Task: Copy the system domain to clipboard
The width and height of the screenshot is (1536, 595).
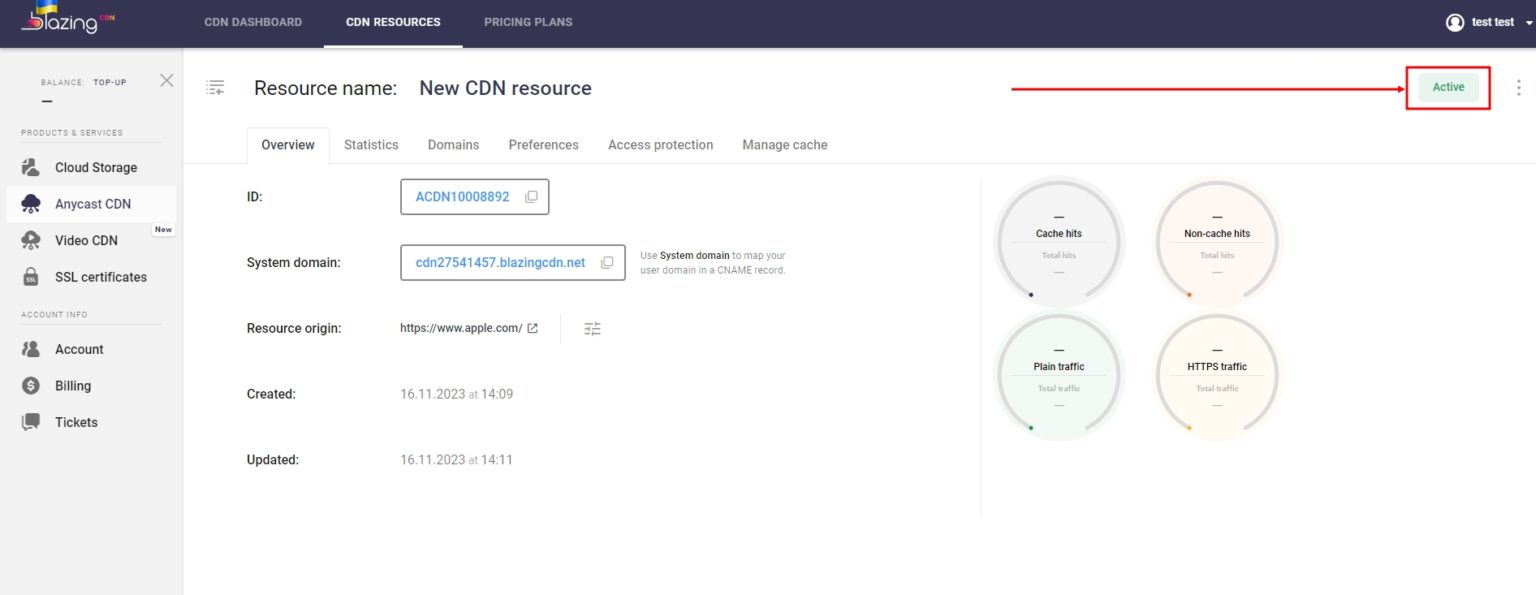Action: point(607,262)
